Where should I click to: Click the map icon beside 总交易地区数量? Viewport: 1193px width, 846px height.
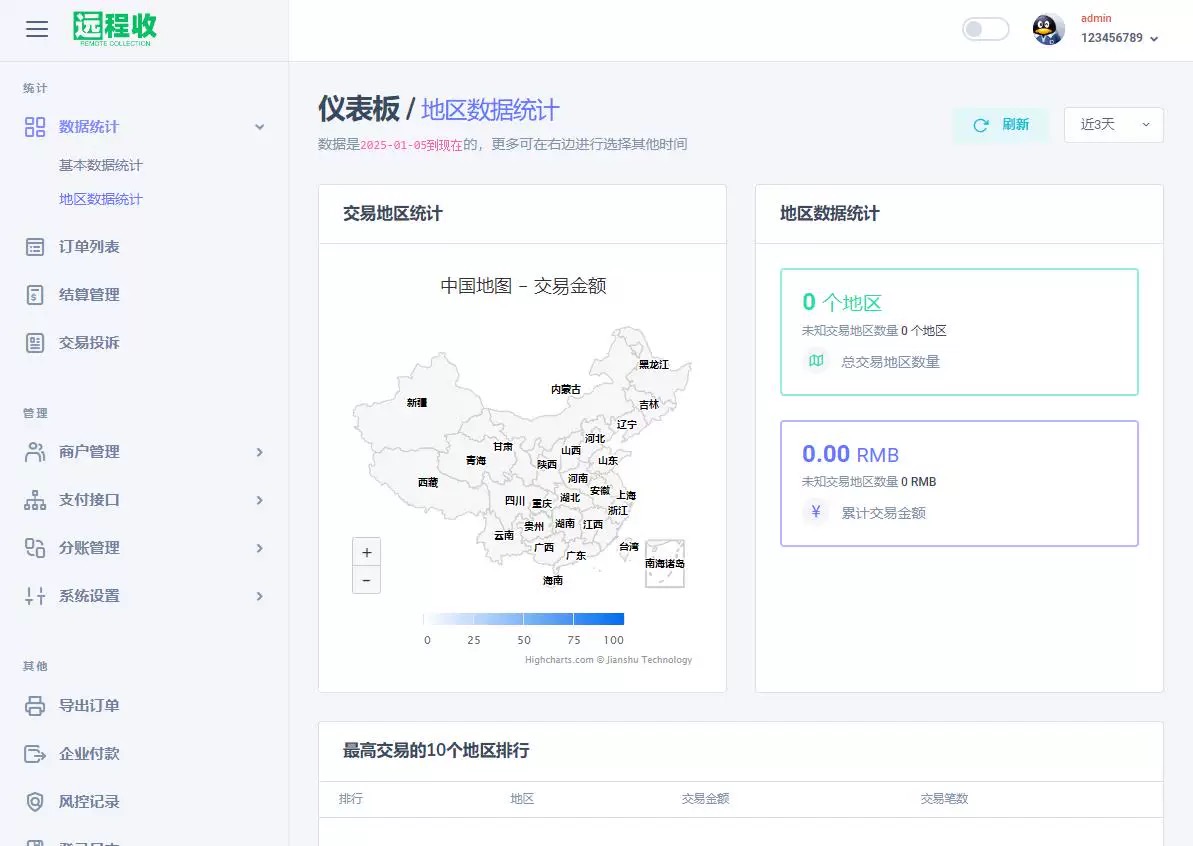click(816, 361)
